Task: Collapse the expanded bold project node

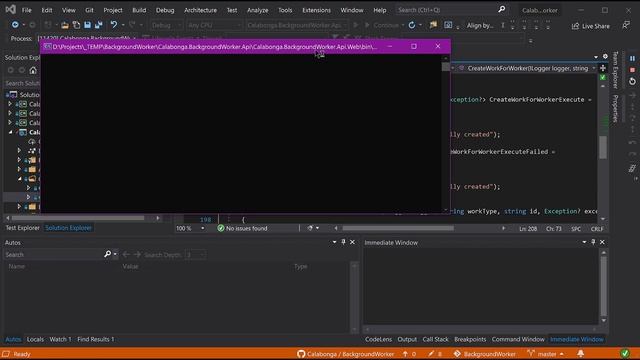Action: [11, 132]
